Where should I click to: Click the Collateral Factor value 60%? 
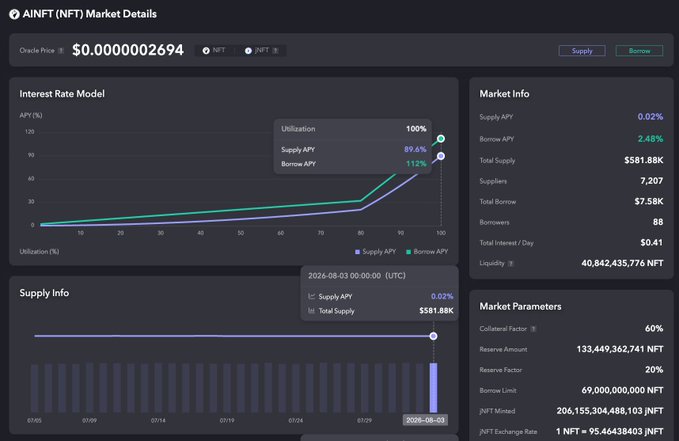coord(654,328)
